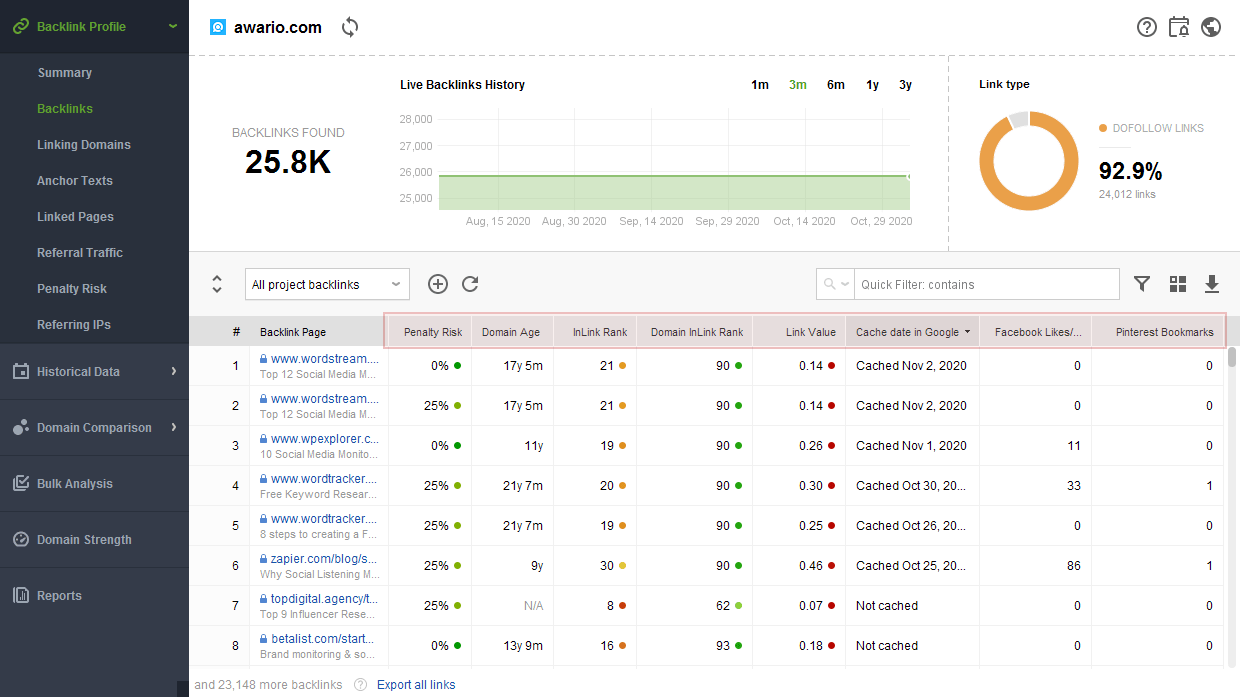Open Referring IPs in the sidebar
The height and width of the screenshot is (697, 1240).
coord(74,325)
